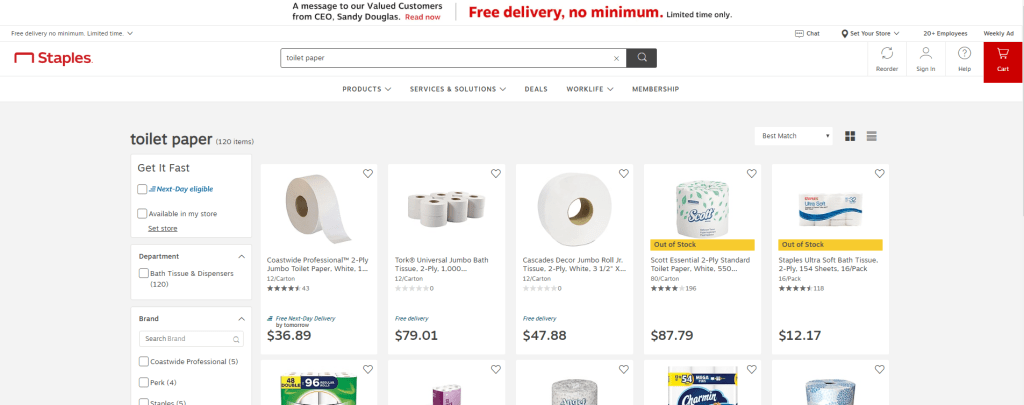Open the Read now CEO message link

click(422, 17)
